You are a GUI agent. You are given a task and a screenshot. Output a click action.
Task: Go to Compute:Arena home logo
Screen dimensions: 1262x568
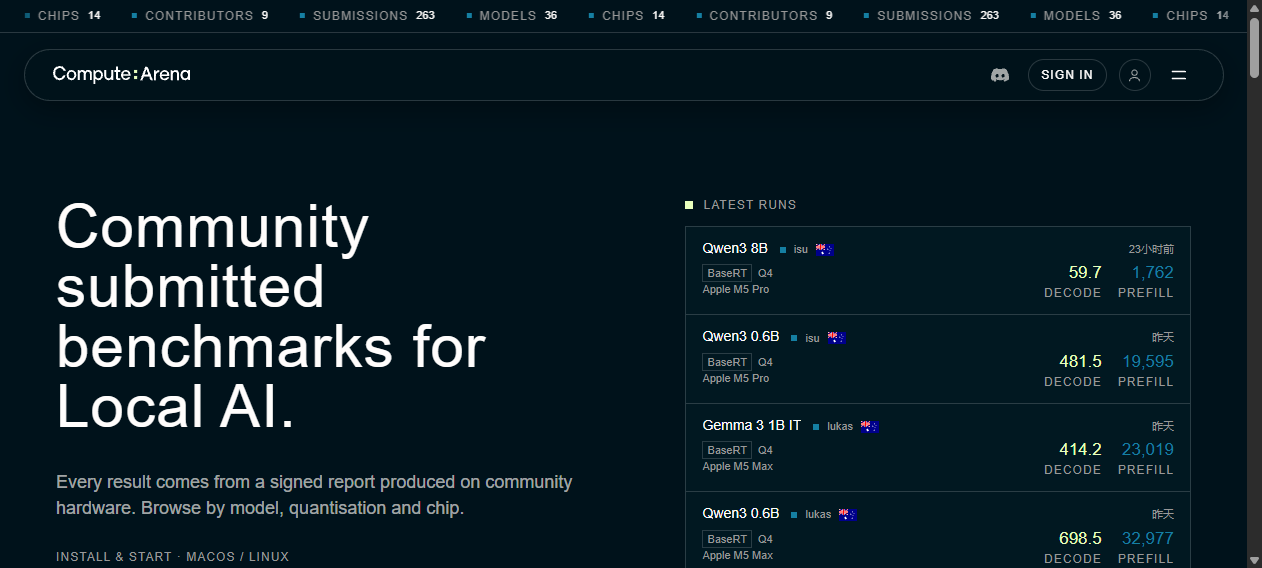tap(121, 74)
